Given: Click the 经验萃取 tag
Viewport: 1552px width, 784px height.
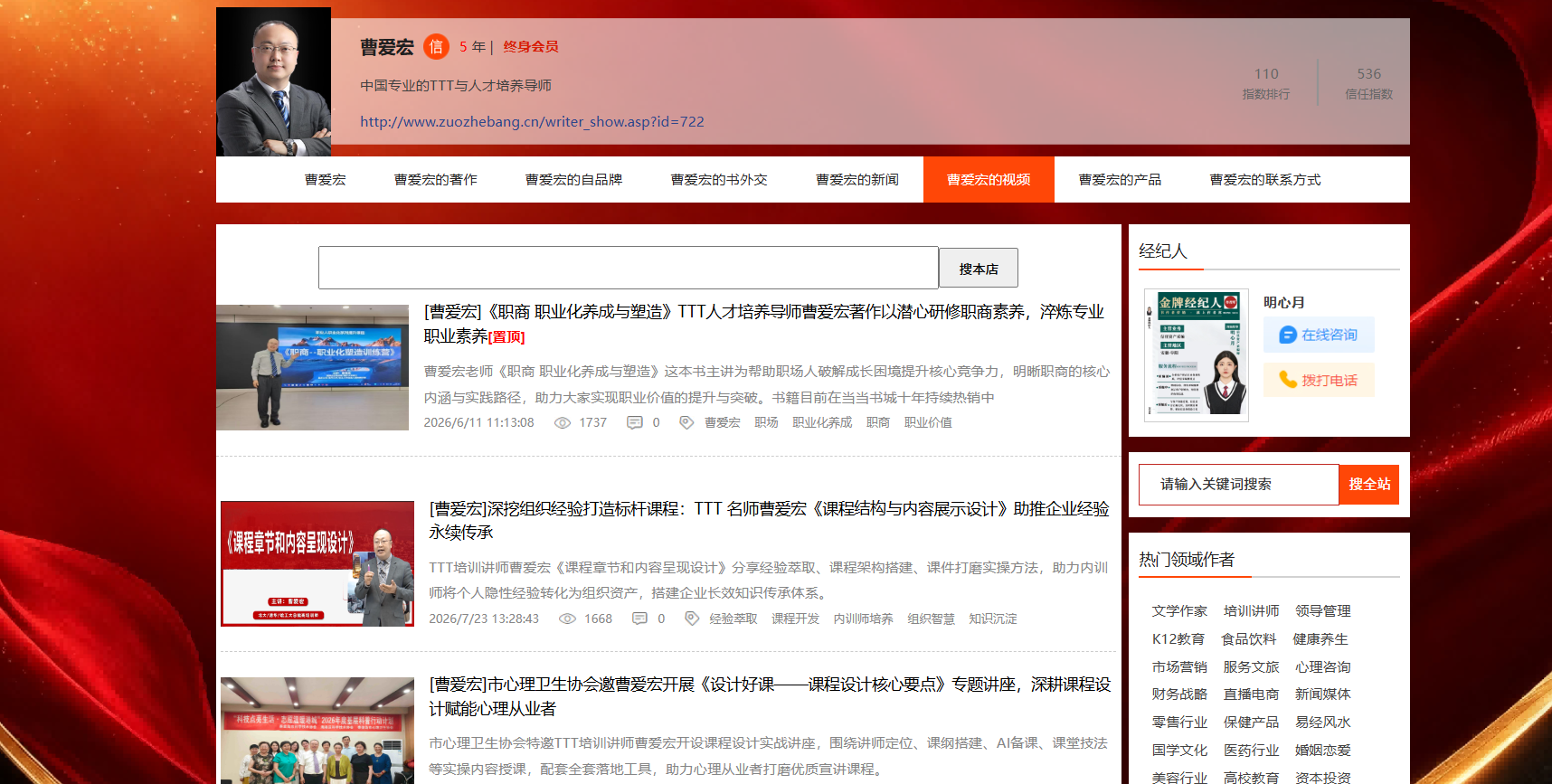Looking at the screenshot, I should [733, 619].
